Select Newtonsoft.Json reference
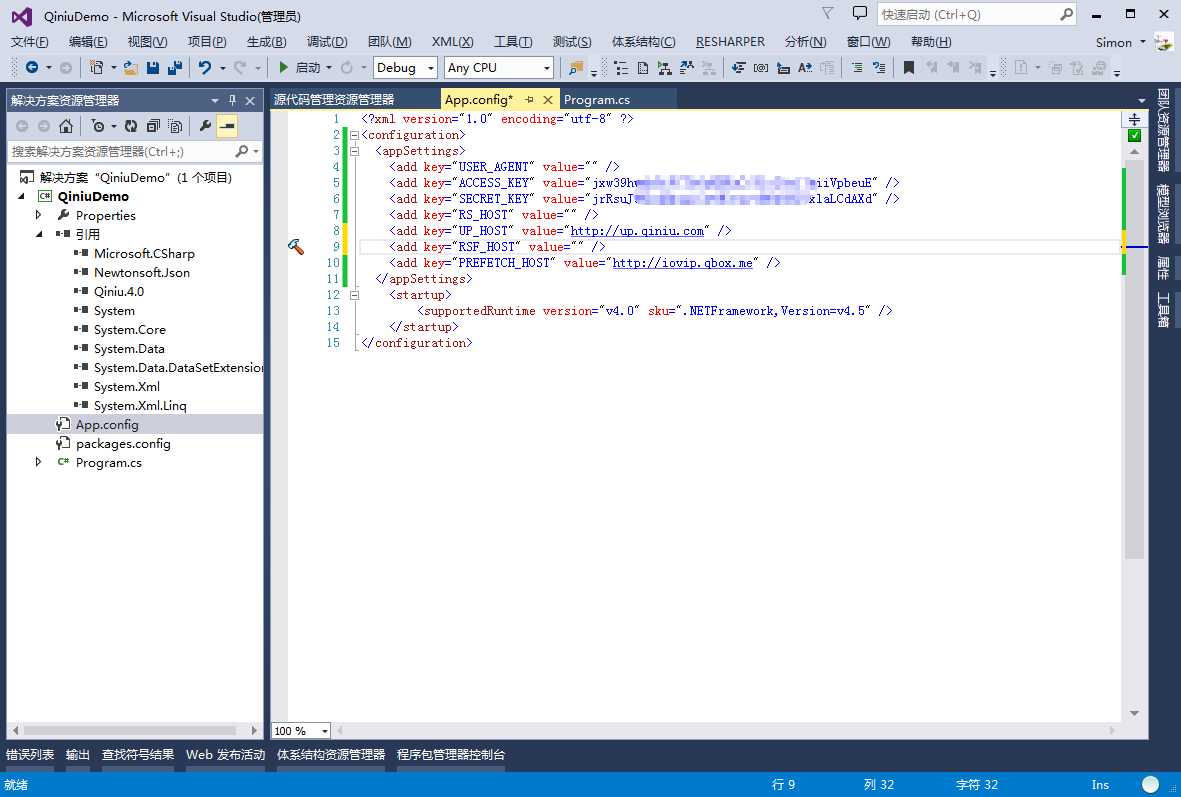Screen dimensions: 1181x797 pos(142,273)
